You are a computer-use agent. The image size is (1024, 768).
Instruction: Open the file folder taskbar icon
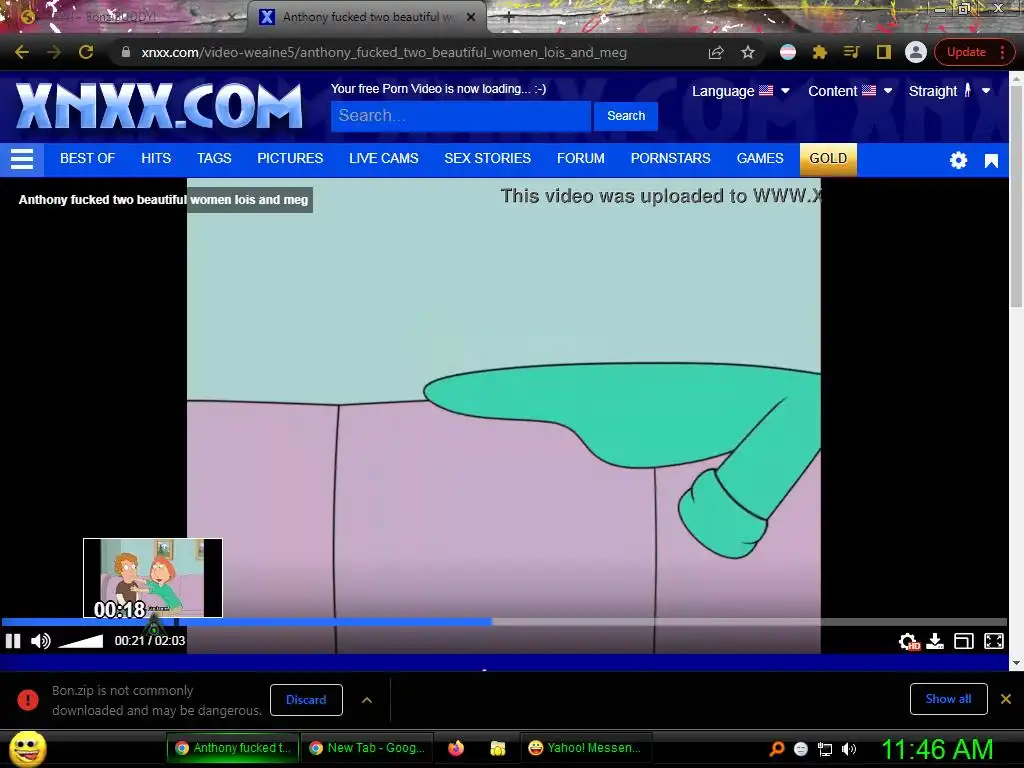click(x=498, y=748)
